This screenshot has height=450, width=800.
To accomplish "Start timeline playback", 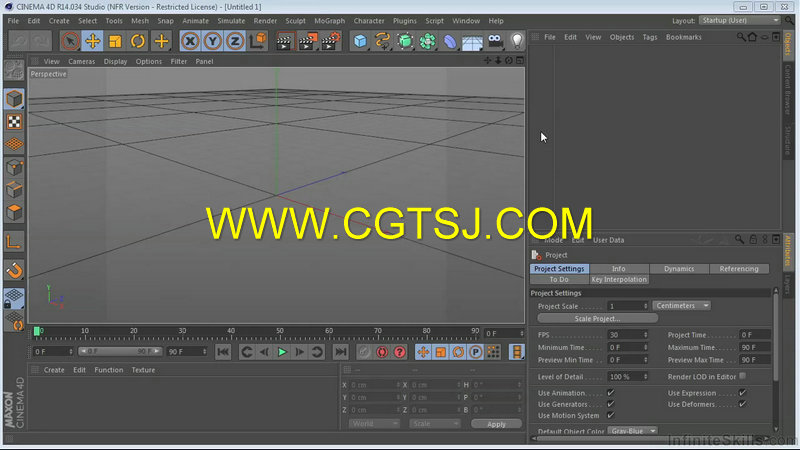I will click(282, 352).
